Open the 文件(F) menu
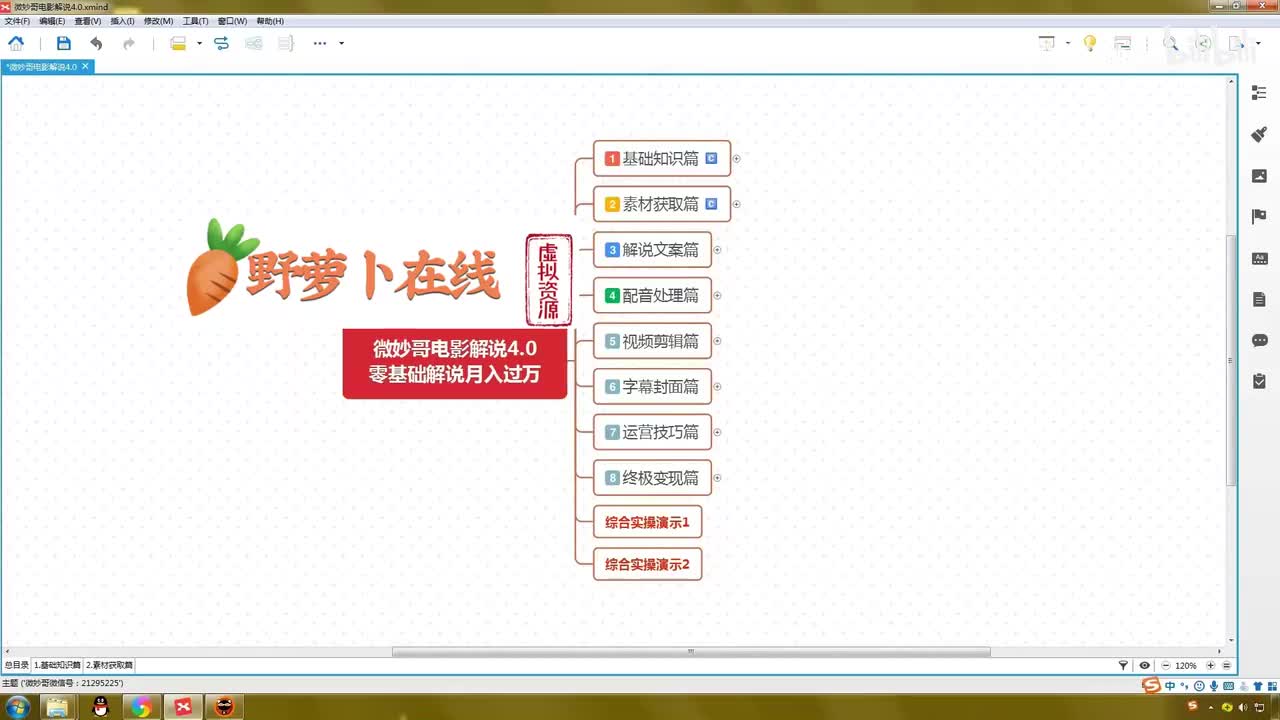Image resolution: width=1280 pixels, height=720 pixels. click(17, 21)
